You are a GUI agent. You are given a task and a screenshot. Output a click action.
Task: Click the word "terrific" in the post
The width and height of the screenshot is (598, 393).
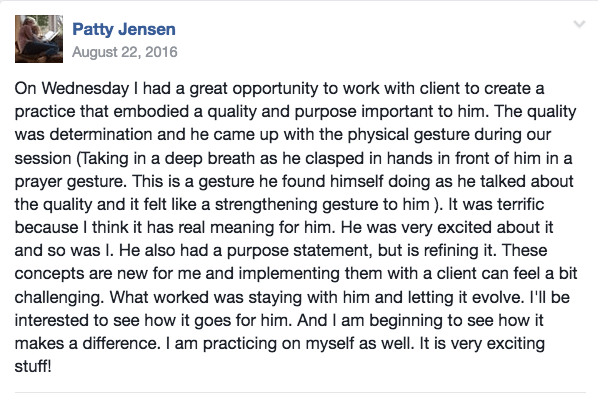click(x=519, y=205)
